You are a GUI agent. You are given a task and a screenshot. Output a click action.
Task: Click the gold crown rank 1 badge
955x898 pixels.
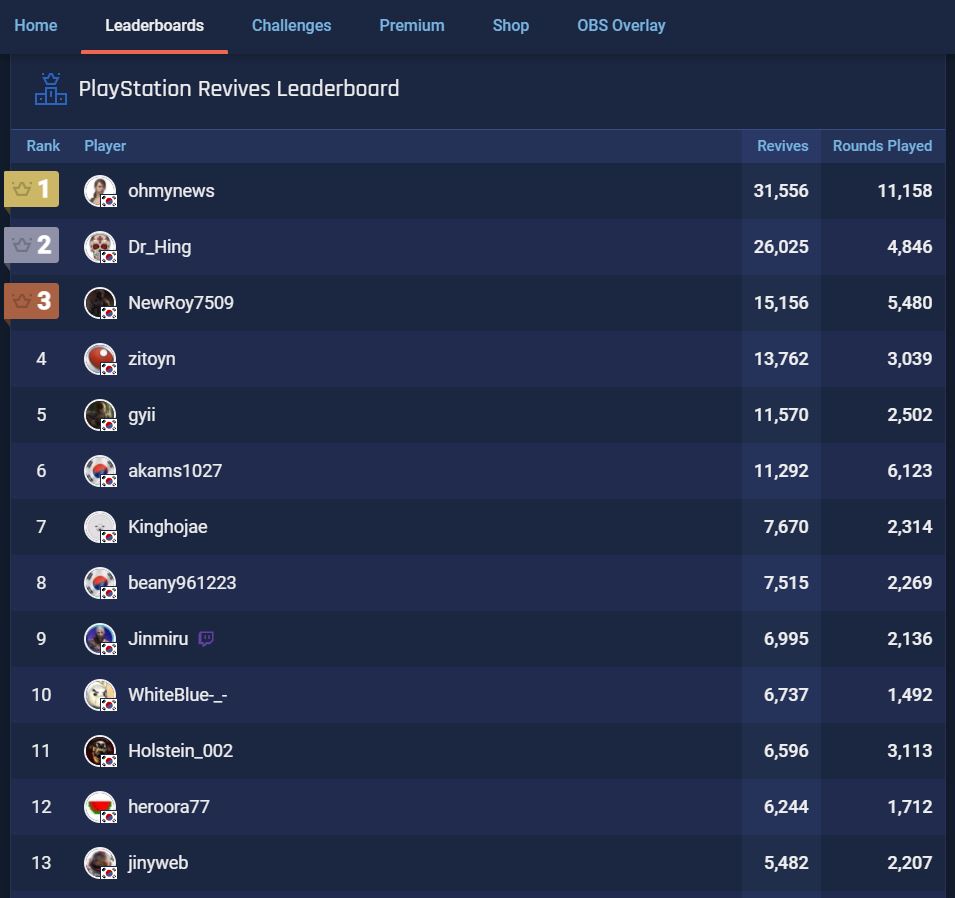tap(32, 189)
